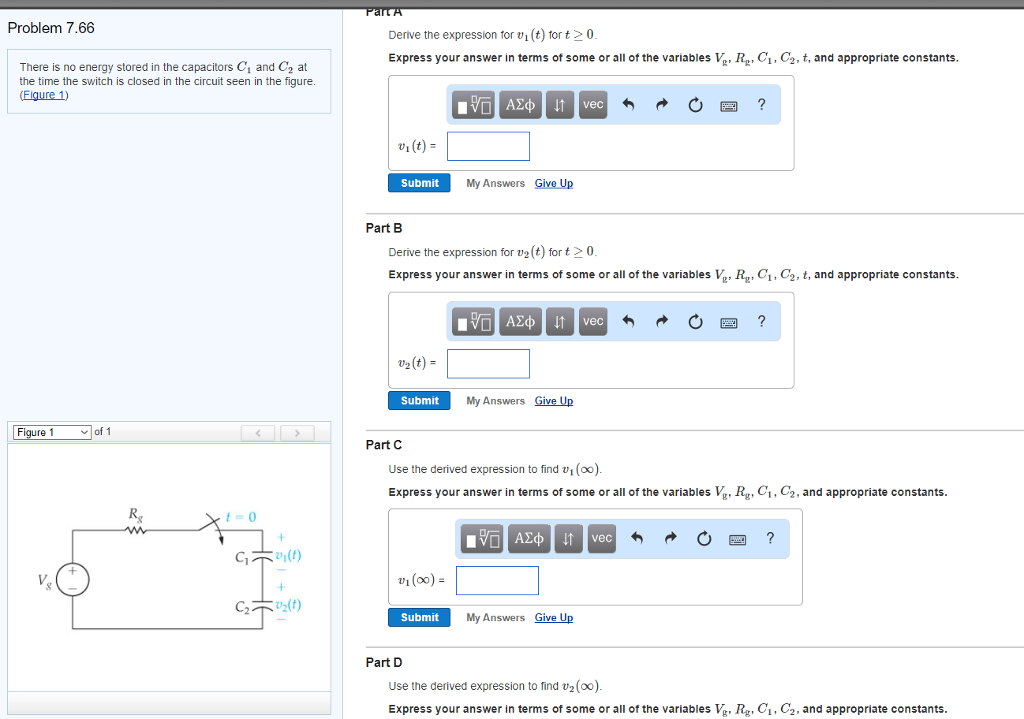Viewport: 1024px width, 719px height.
Task: Click the Part D section heading
Action: click(x=383, y=662)
